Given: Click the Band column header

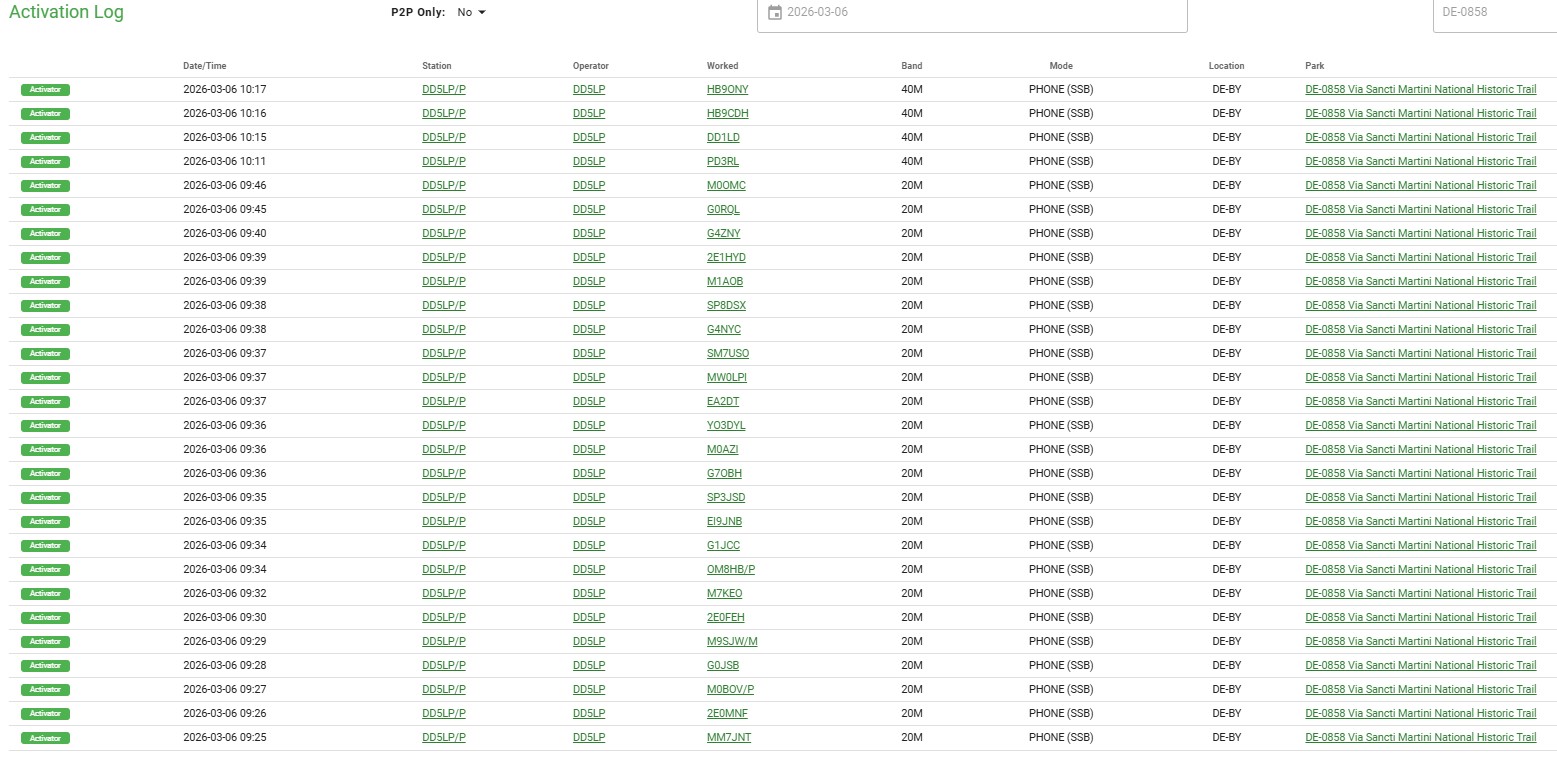Looking at the screenshot, I should [911, 66].
